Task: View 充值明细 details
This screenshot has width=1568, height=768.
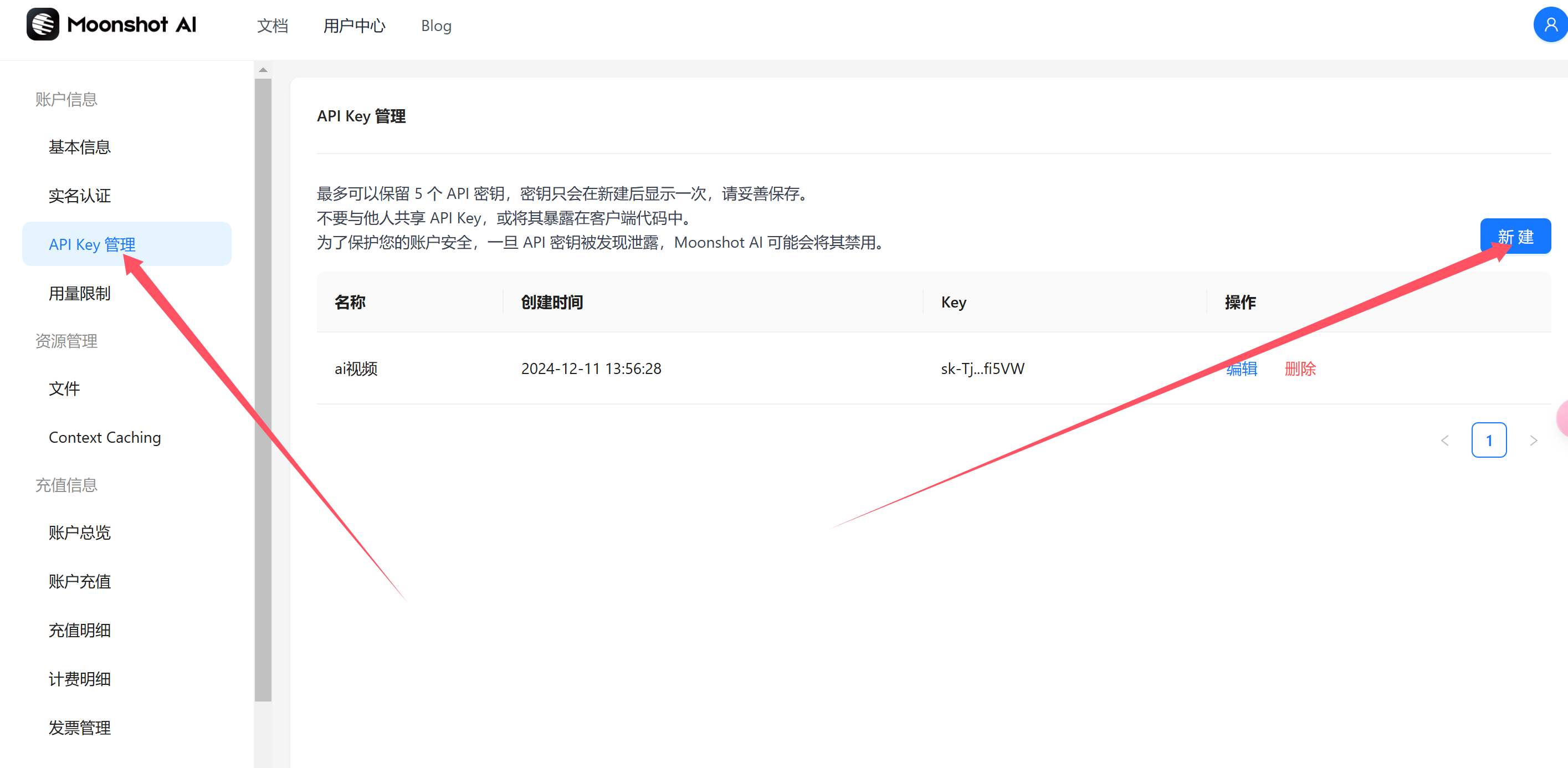Action: click(79, 630)
